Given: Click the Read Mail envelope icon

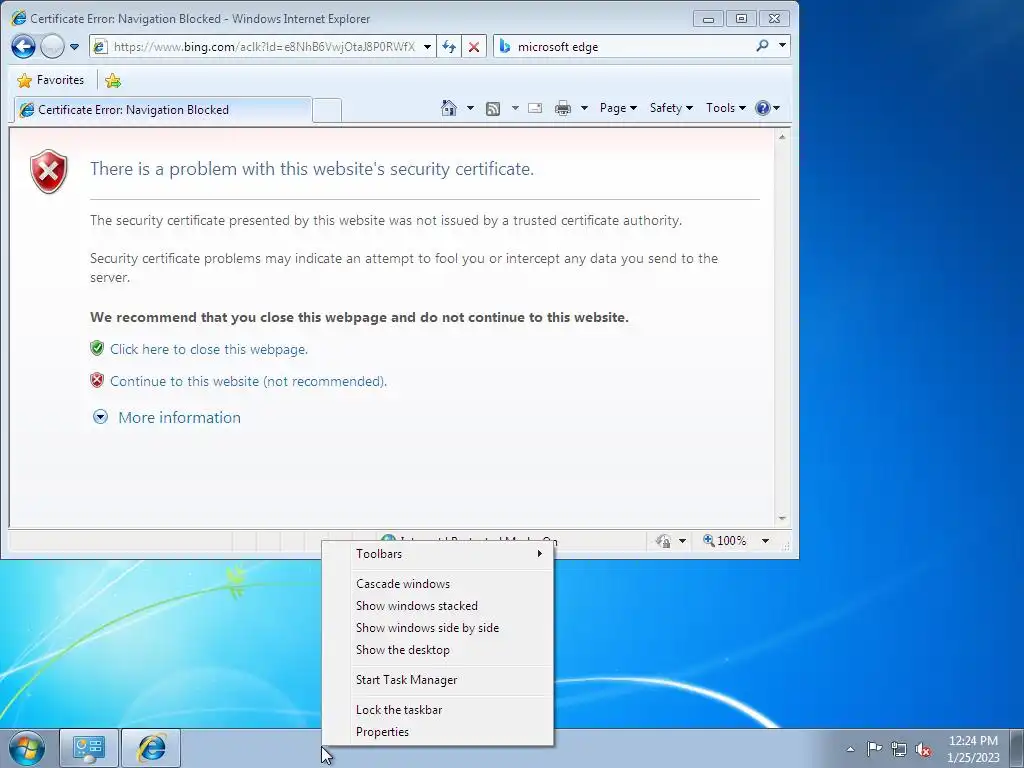Looking at the screenshot, I should (x=535, y=108).
